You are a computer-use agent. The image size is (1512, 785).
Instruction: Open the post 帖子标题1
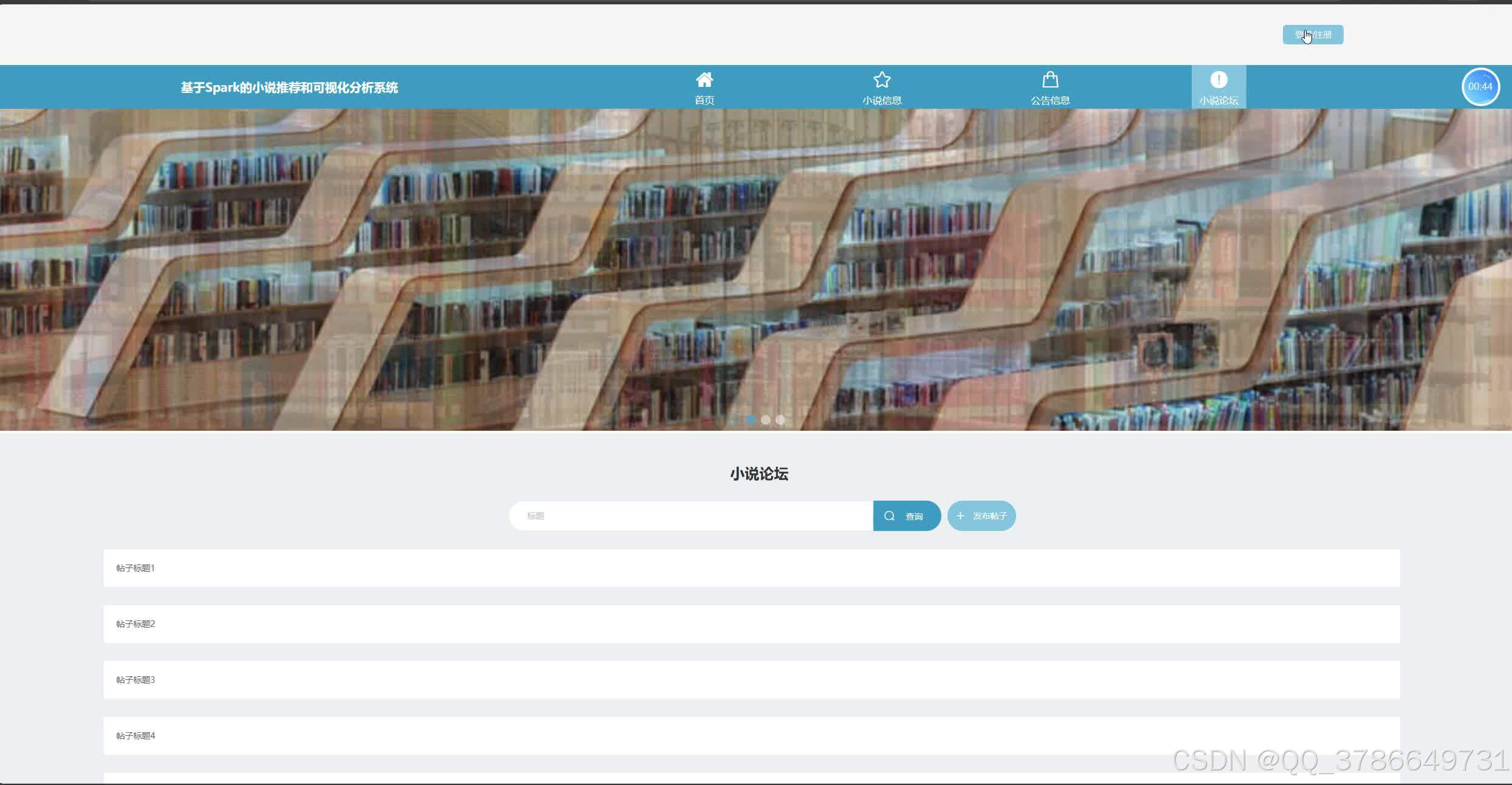(136, 568)
